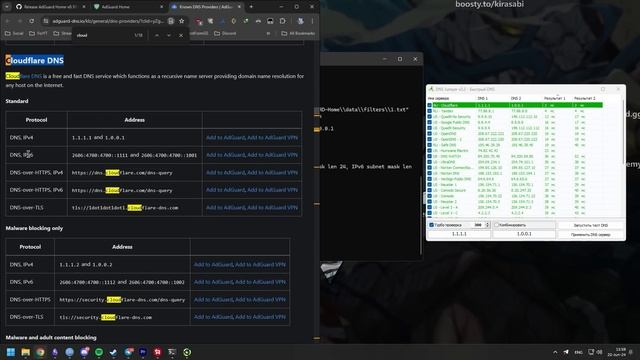Open File Explorer from taskbar

[25, 352]
